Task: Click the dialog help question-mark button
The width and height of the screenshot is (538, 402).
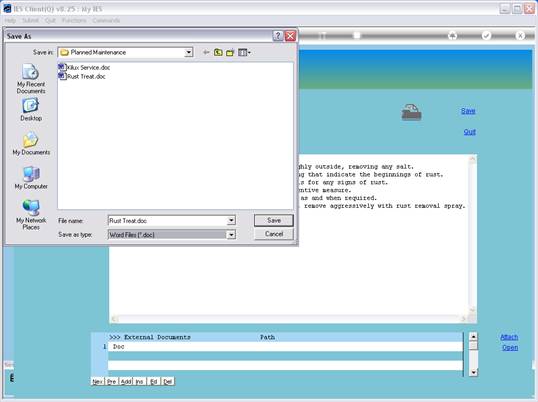Action: 278,36
